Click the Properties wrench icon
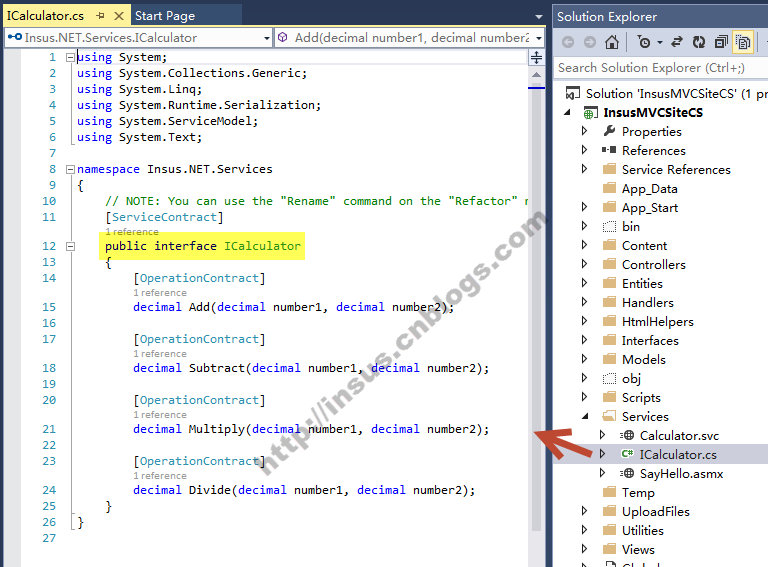The height and width of the screenshot is (567, 768). [609, 131]
